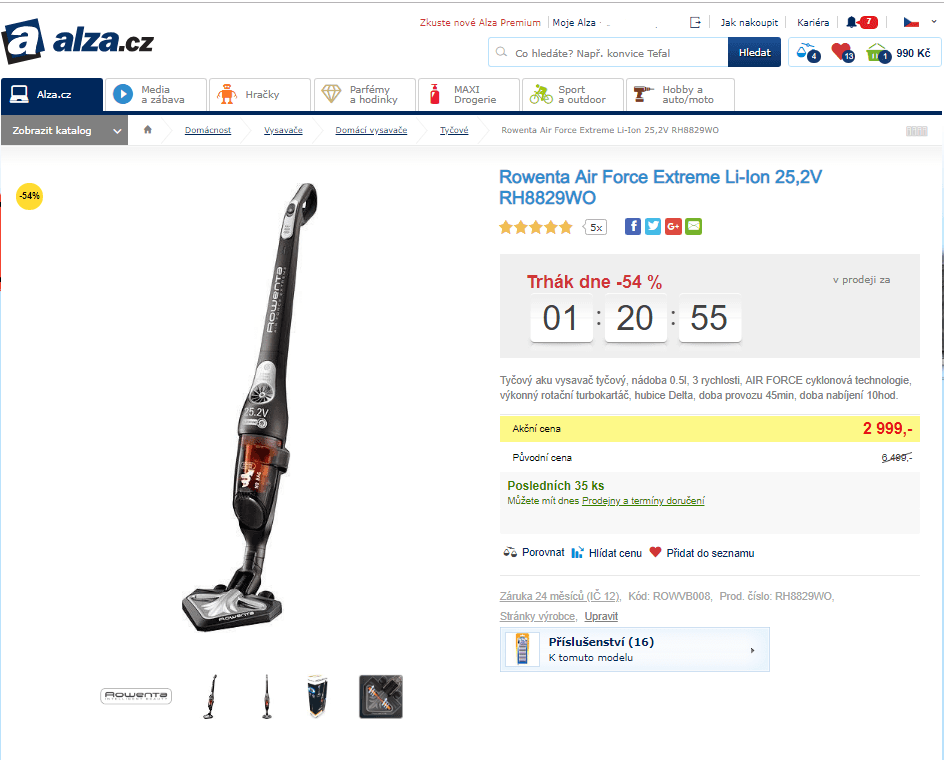This screenshot has height=760, width=944.
Task: Go to home breadcrumb icon
Action: tap(148, 129)
